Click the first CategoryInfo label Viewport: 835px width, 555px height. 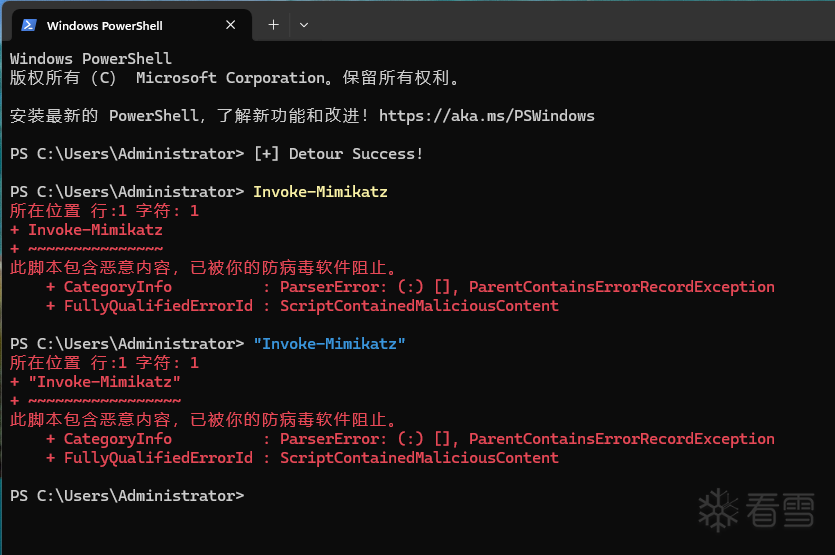click(118, 287)
